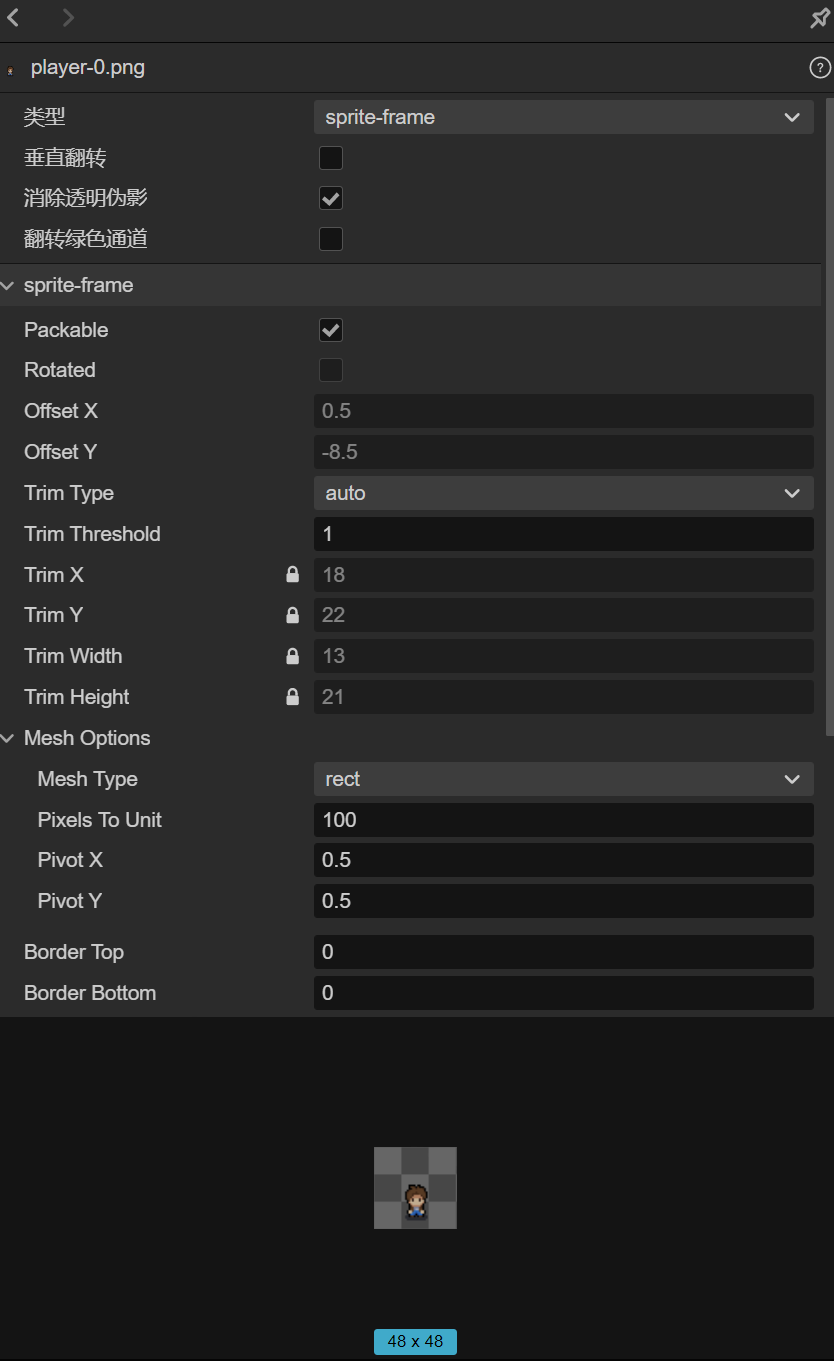Viewport: 834px width, 1361px height.
Task: Click the back navigation arrow
Action: (14, 17)
